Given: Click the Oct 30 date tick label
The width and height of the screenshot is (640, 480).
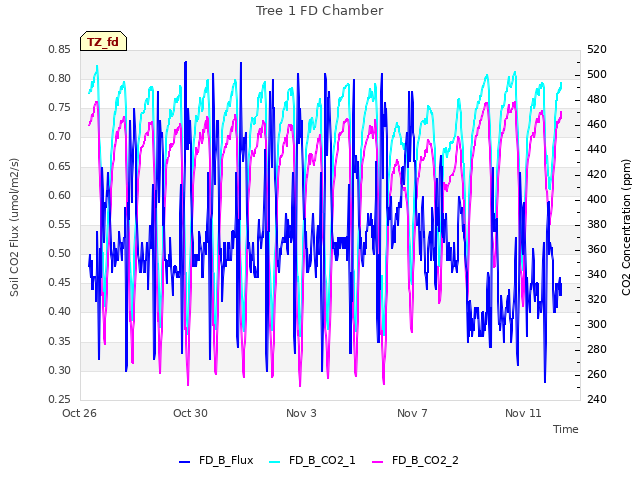Looking at the screenshot, I should tap(190, 413).
